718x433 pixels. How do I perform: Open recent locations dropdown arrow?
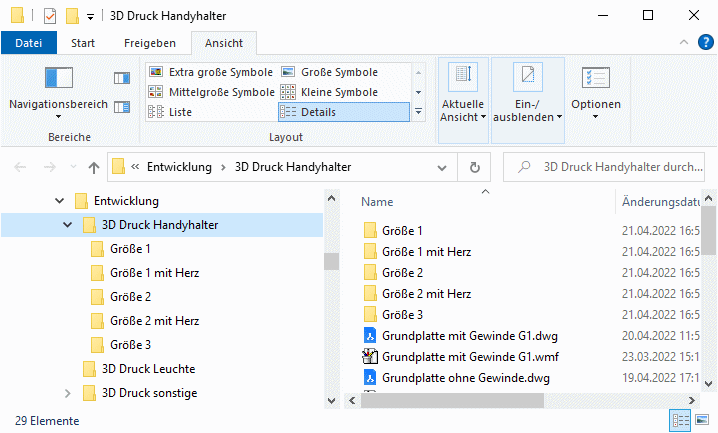73,167
